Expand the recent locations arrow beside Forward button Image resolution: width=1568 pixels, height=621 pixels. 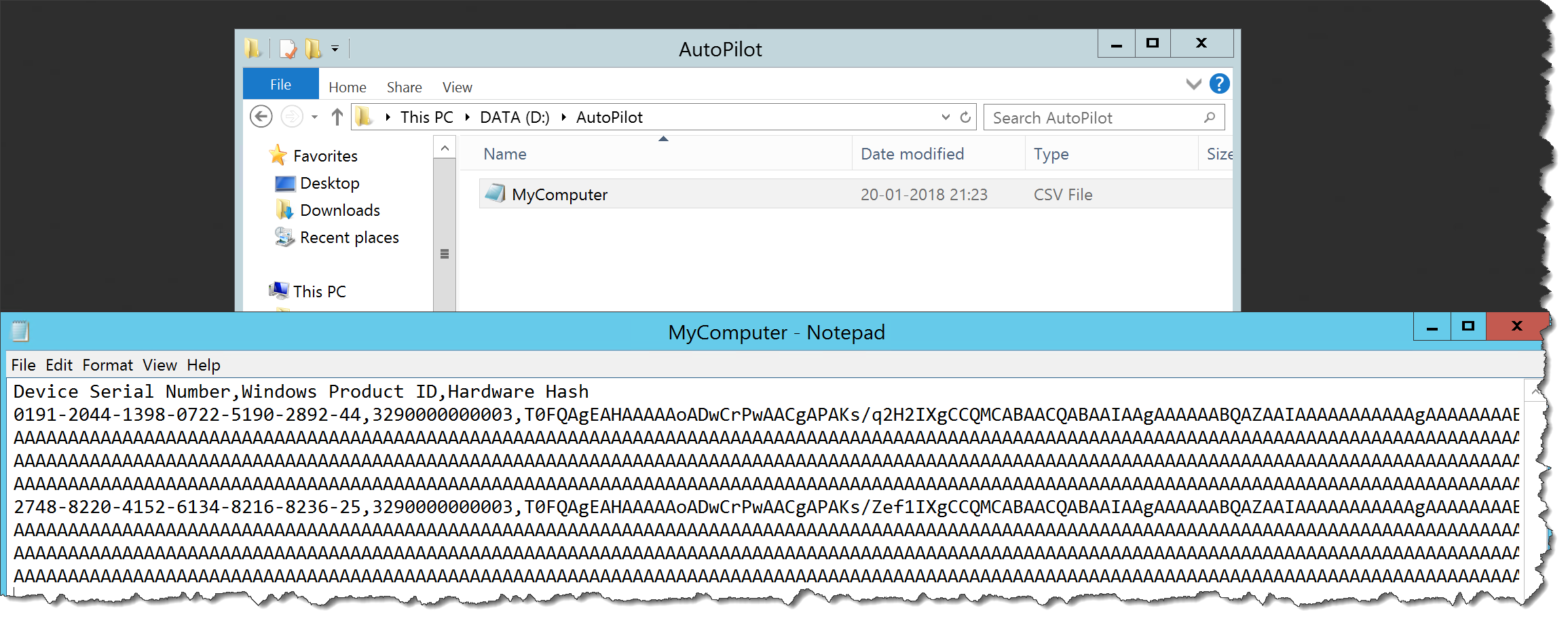click(314, 117)
